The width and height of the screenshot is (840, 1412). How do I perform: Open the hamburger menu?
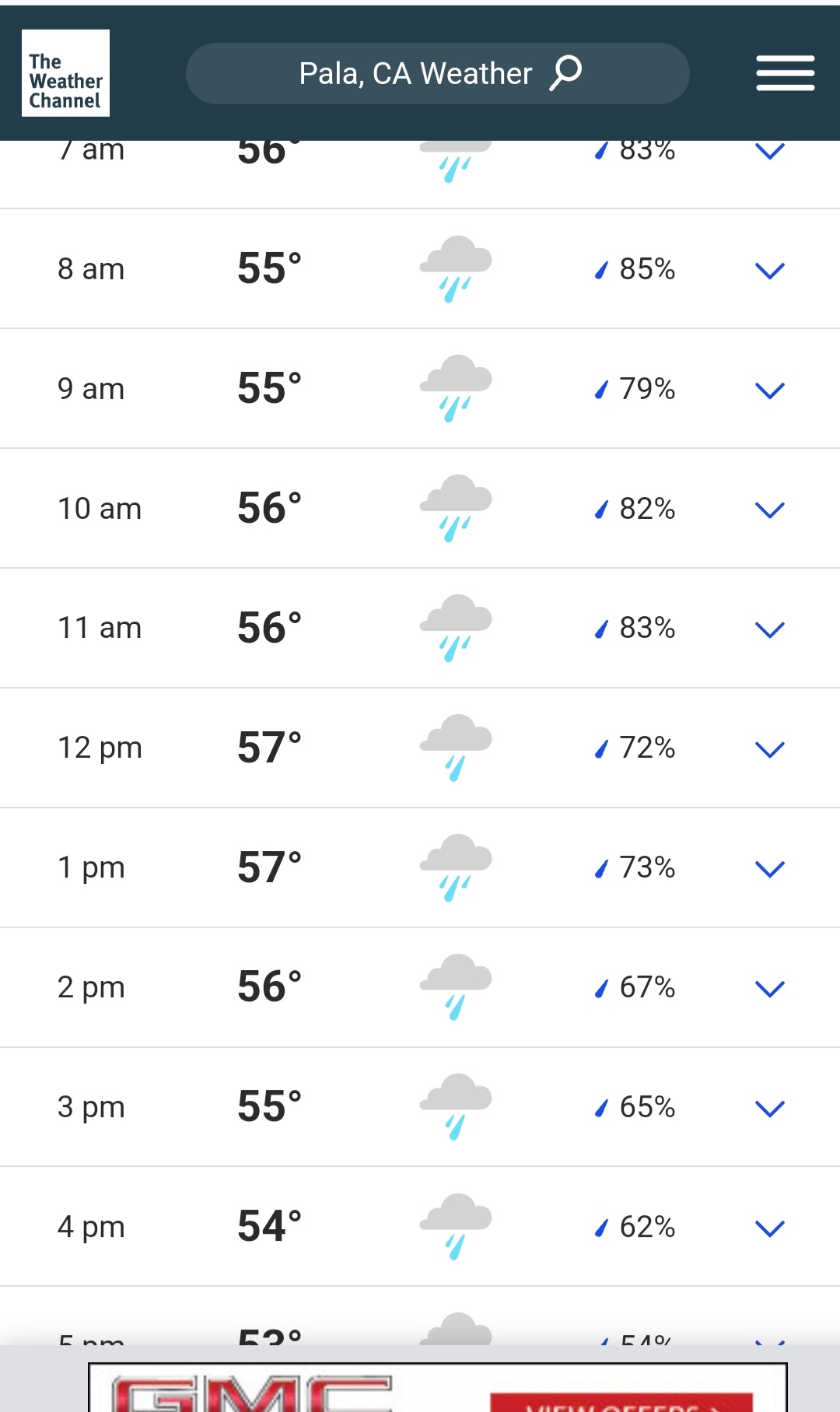[785, 73]
